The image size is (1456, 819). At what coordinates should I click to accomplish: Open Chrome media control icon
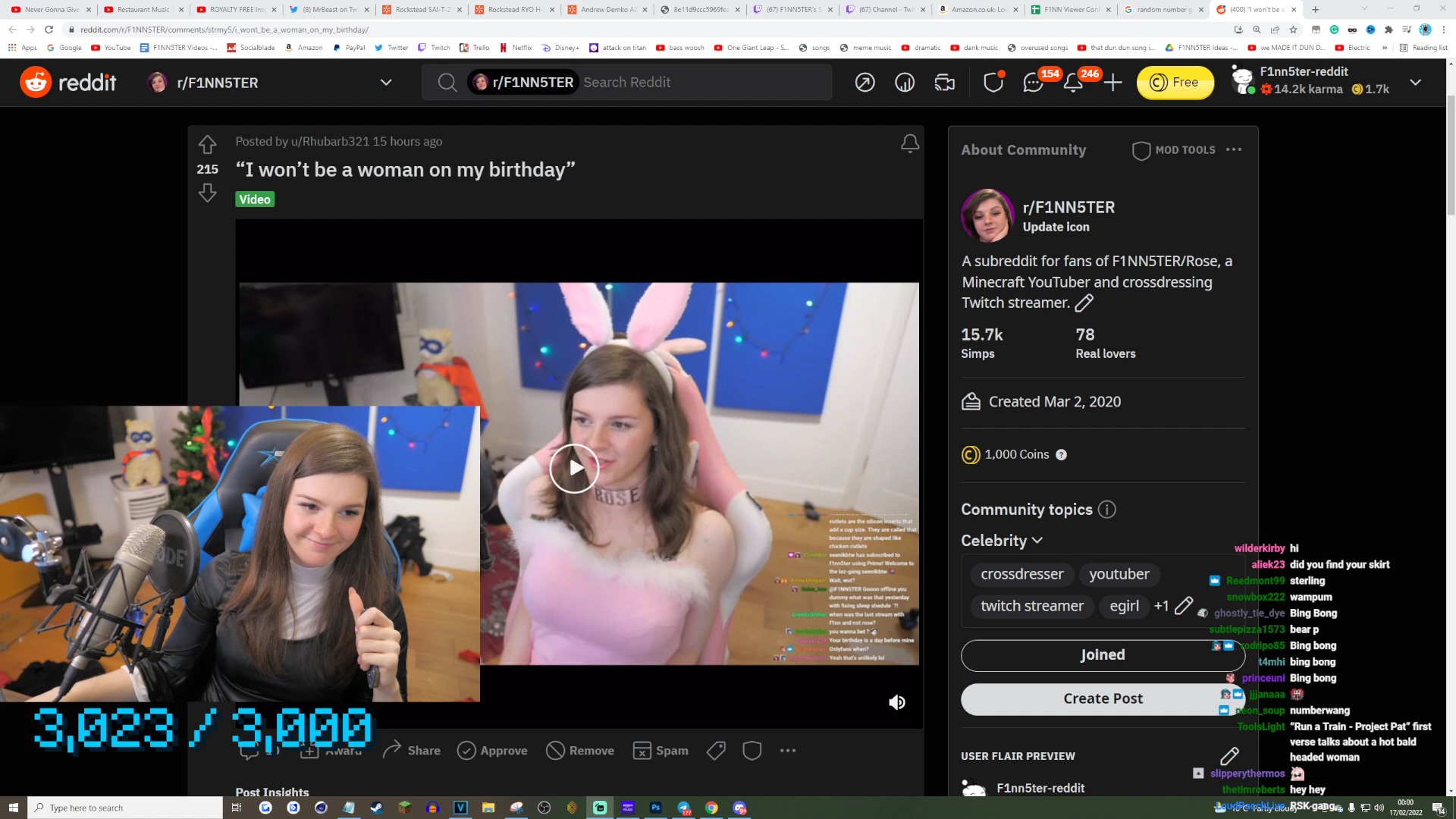pos(1407,30)
